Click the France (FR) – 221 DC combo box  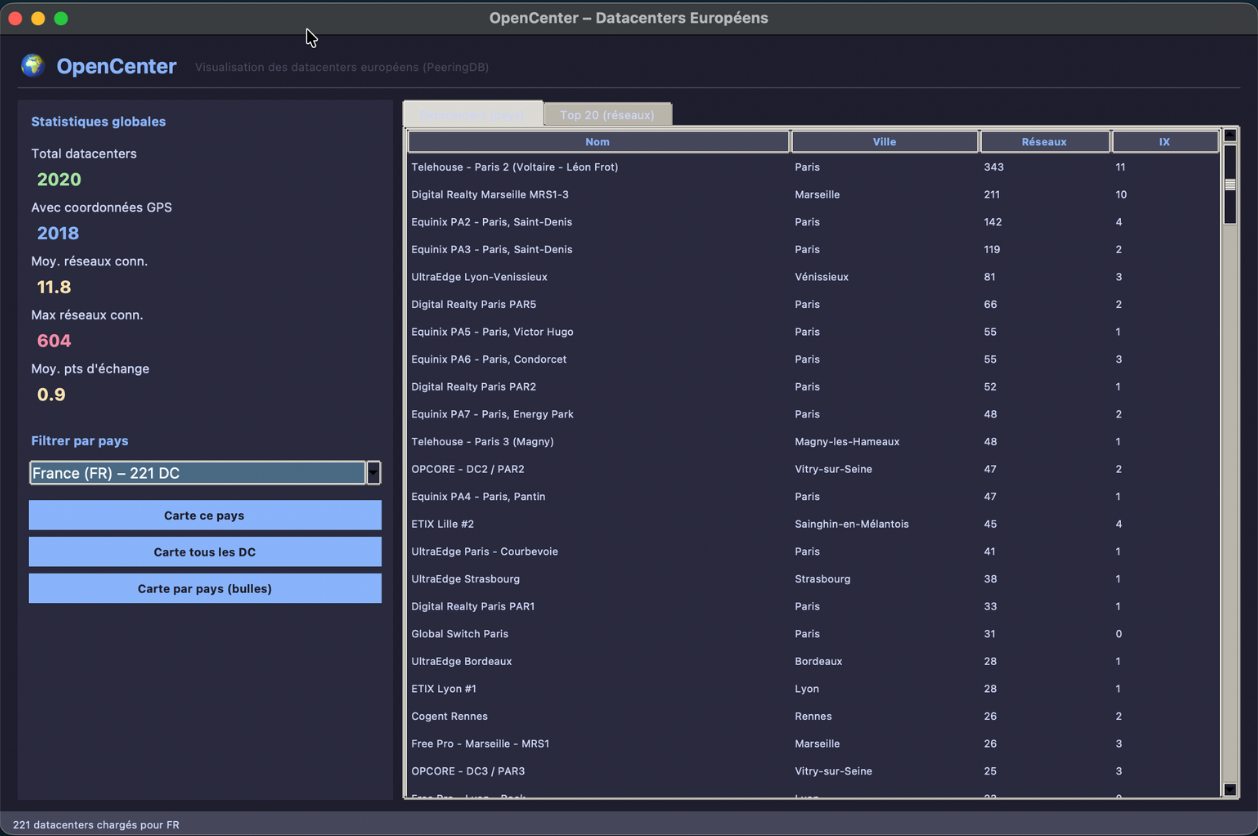(x=197, y=473)
